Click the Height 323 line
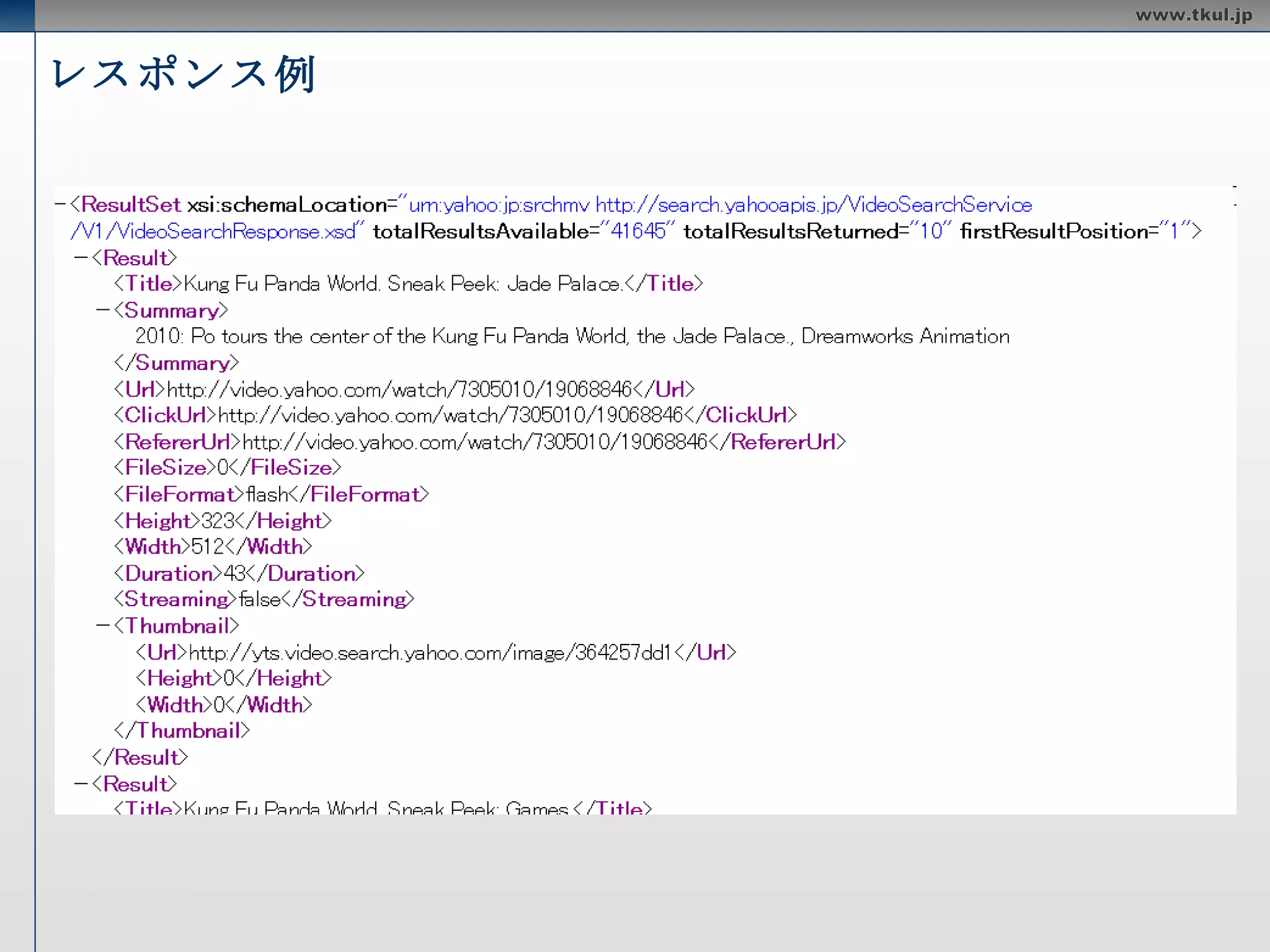 click(223, 521)
